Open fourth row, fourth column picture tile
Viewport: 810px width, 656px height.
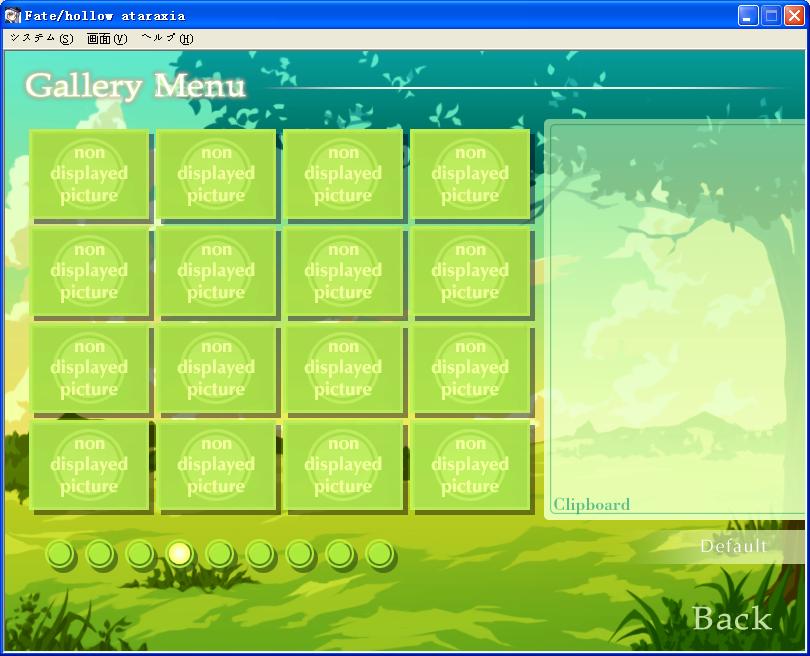[471, 465]
